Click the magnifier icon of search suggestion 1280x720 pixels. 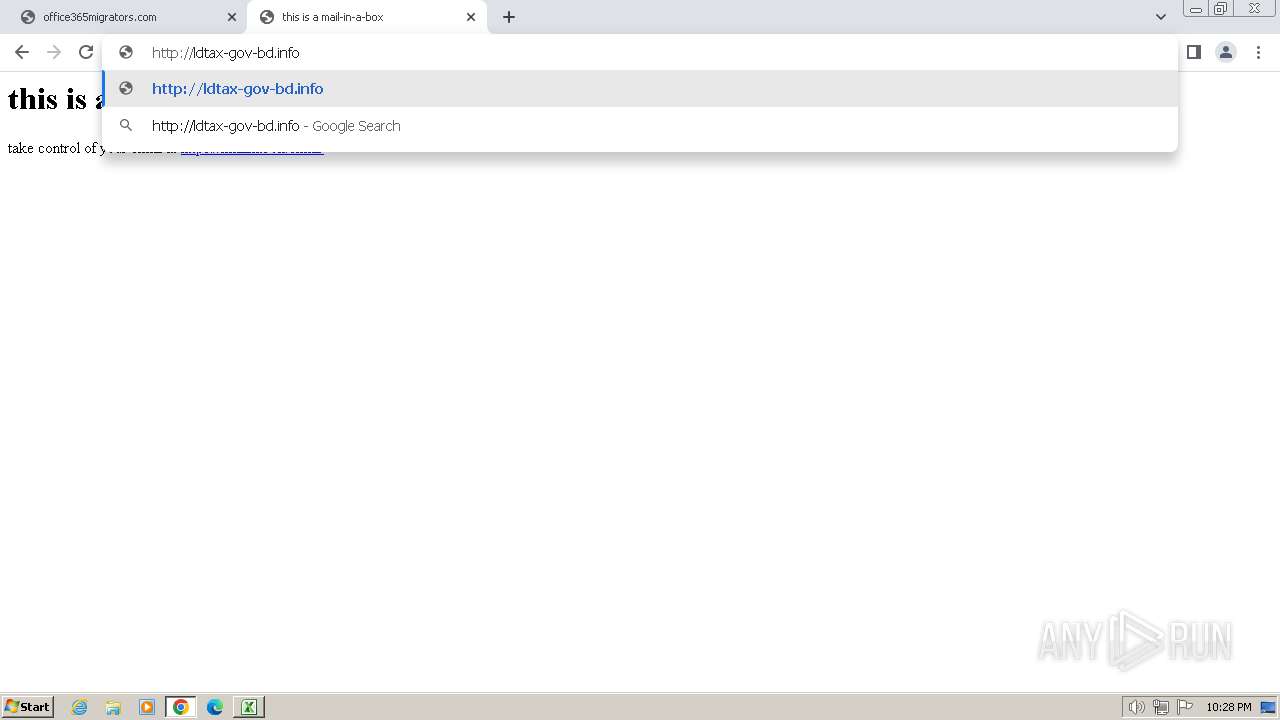point(126,126)
